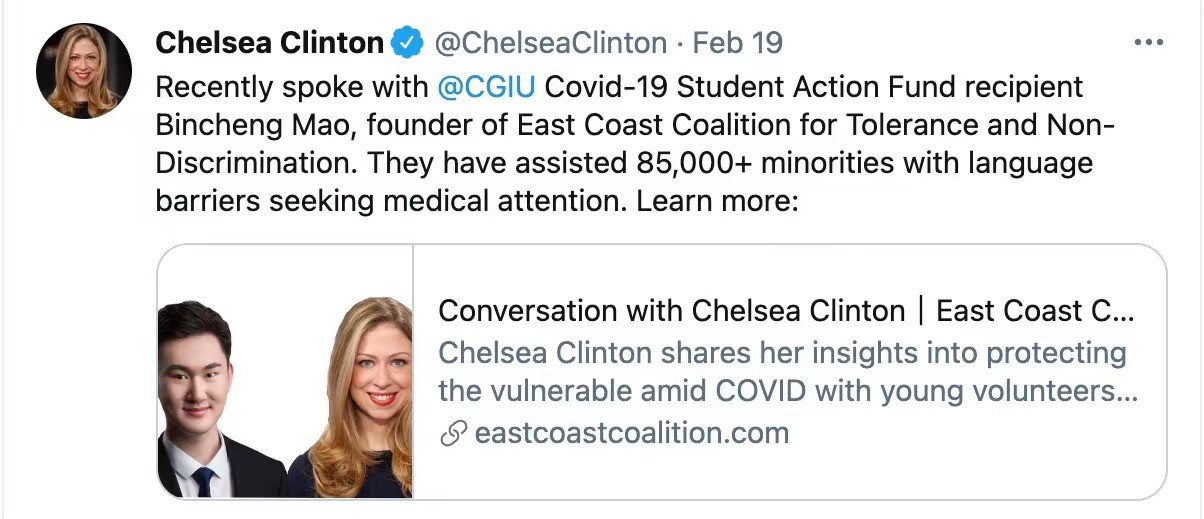
Task: Click the profile avatar beside the tweet
Action: click(84, 70)
